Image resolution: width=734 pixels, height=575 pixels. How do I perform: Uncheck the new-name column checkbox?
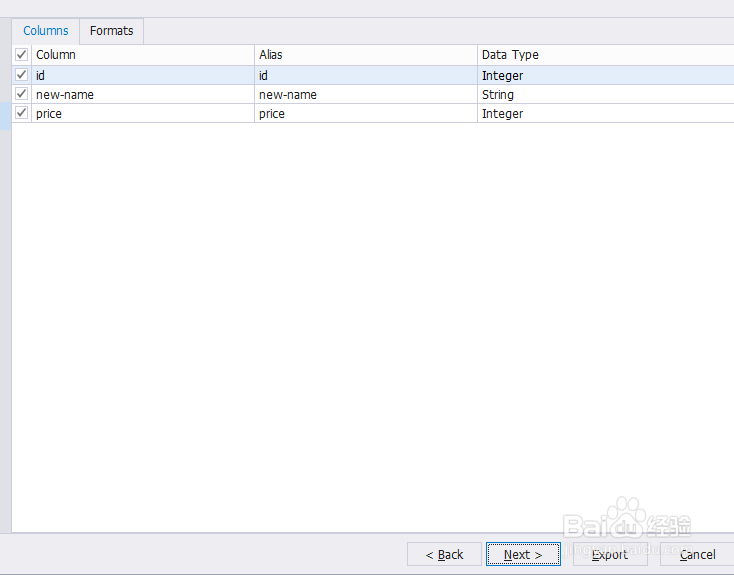coord(22,94)
